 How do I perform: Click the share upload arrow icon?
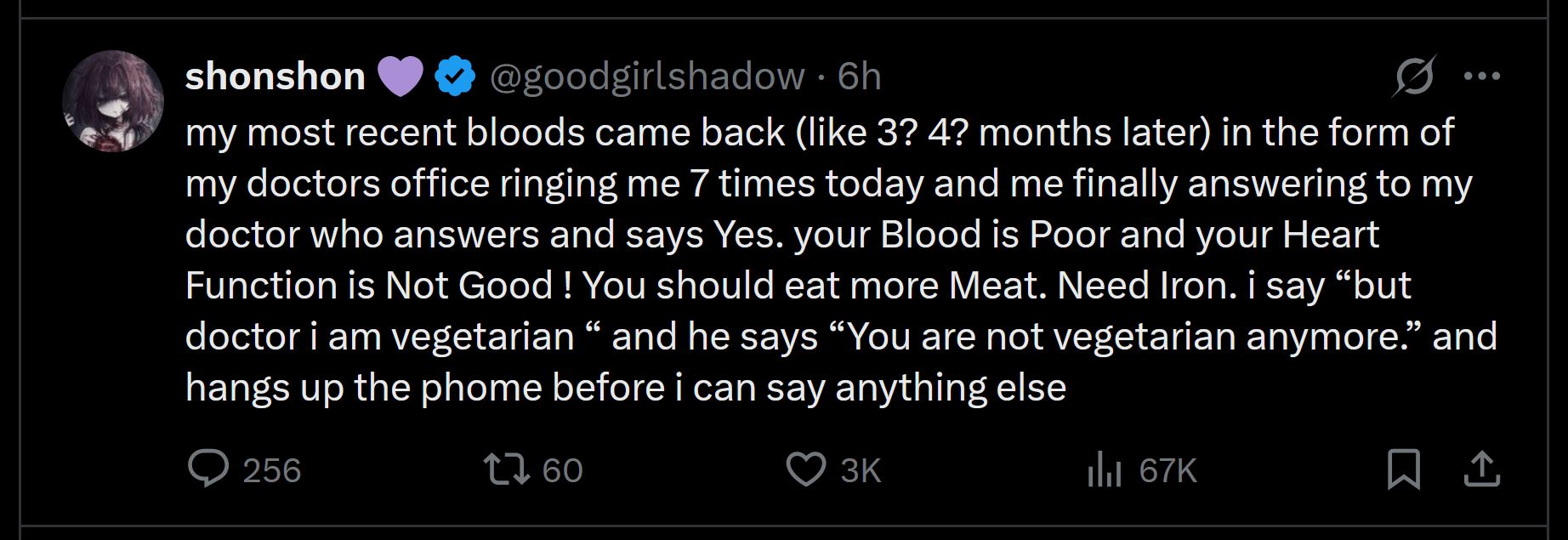pos(1482,469)
